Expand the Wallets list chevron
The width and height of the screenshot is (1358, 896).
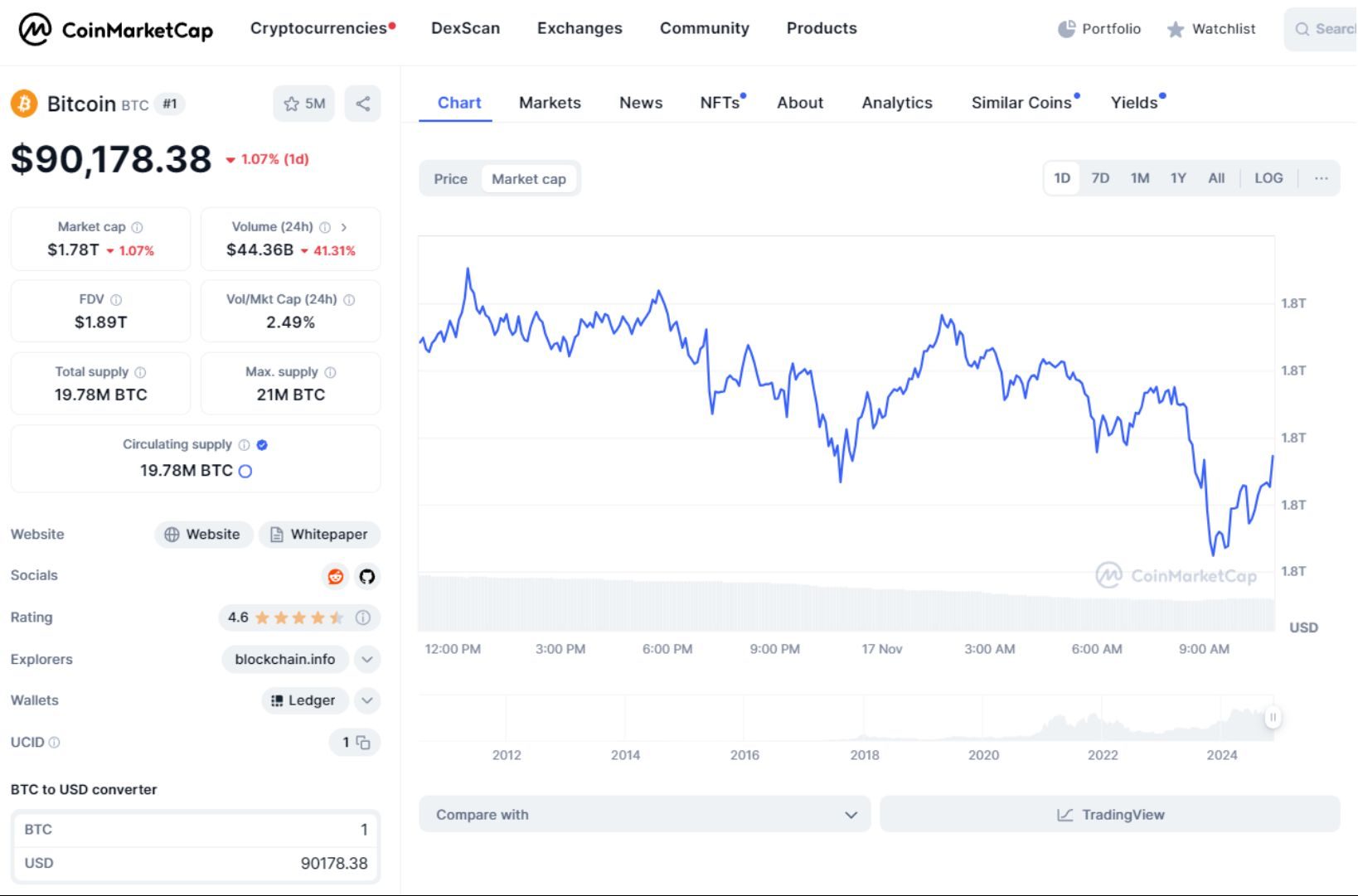point(367,700)
